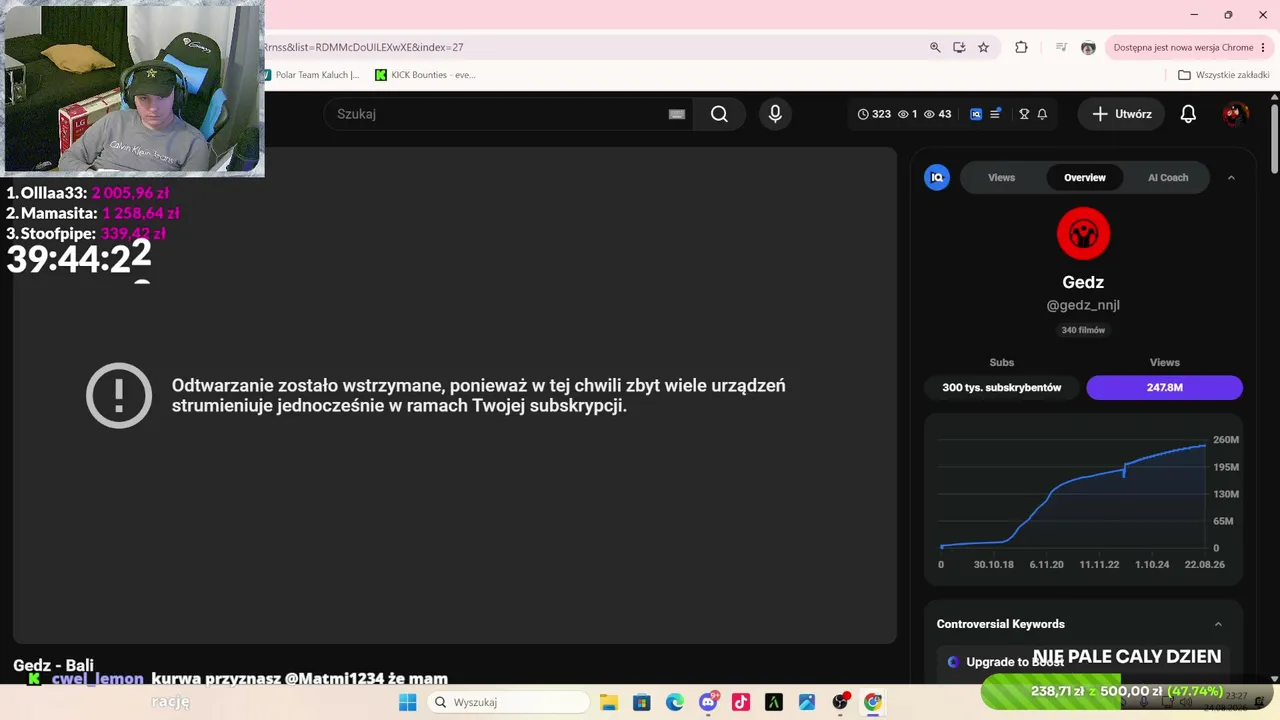1280x720 pixels.
Task: Click the 247.8M views button
Action: click(x=1164, y=387)
